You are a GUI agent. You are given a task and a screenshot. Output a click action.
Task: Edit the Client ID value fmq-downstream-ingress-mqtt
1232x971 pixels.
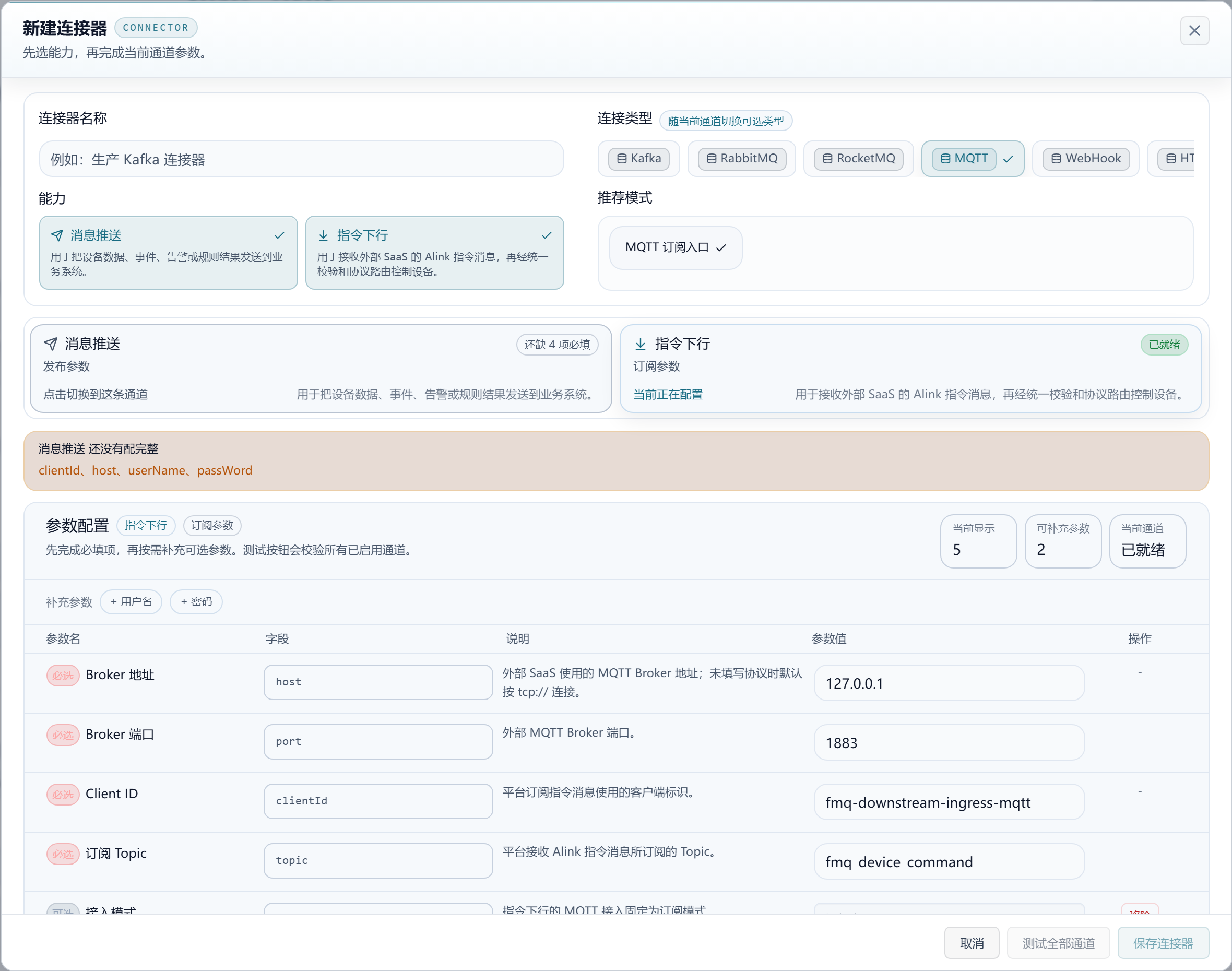pyautogui.click(x=949, y=802)
